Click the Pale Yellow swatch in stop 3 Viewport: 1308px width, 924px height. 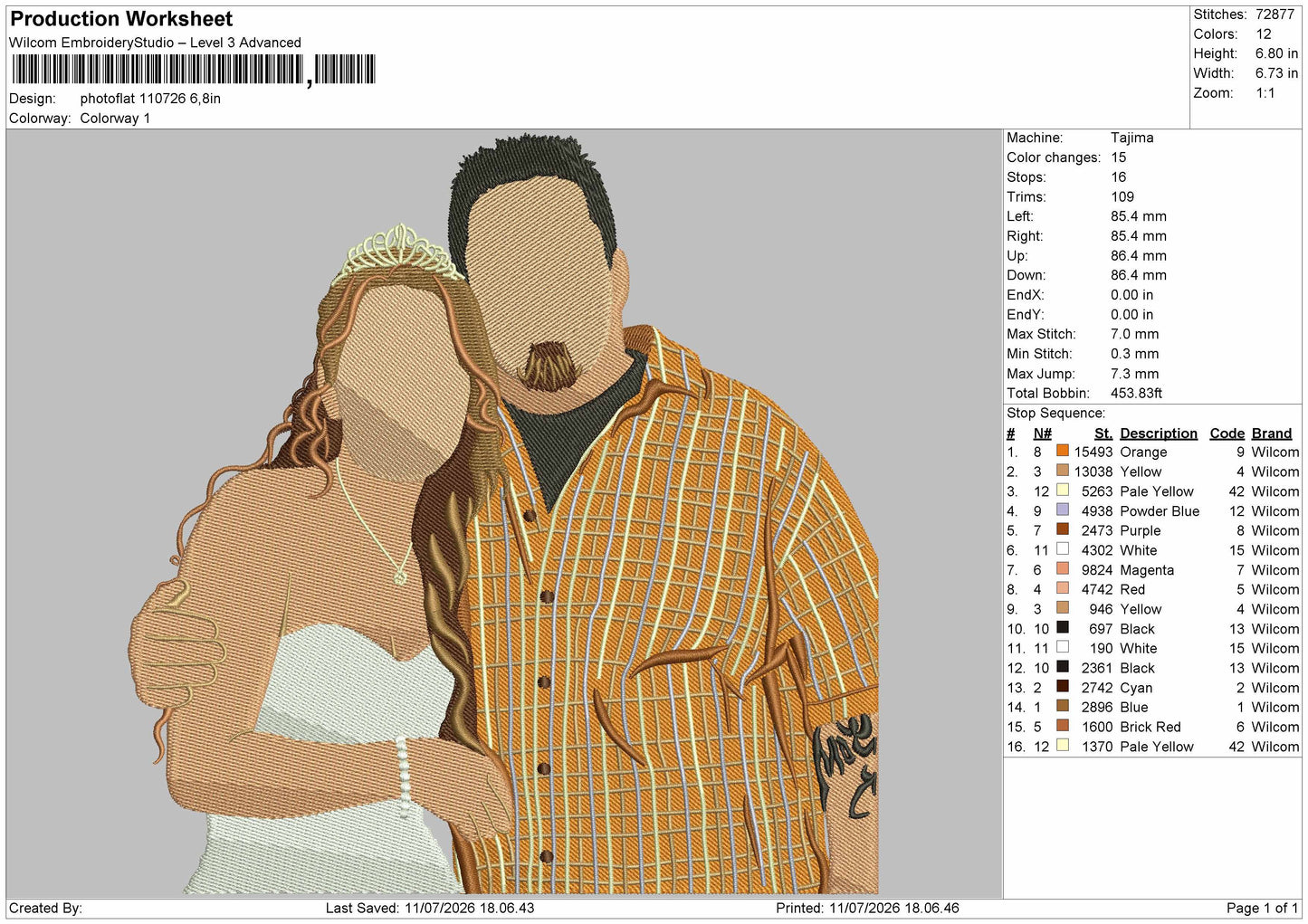click(x=1062, y=490)
